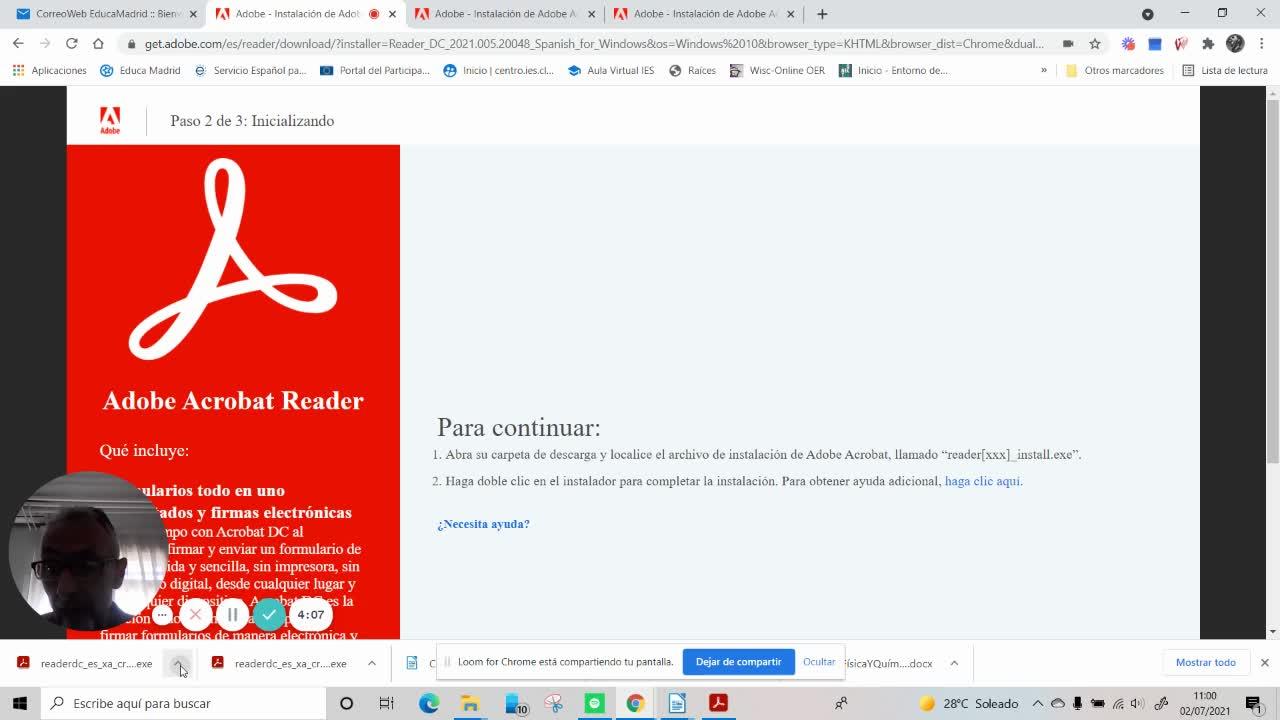Open the Lista de lectura panel
1280x720 pixels.
(1224, 71)
